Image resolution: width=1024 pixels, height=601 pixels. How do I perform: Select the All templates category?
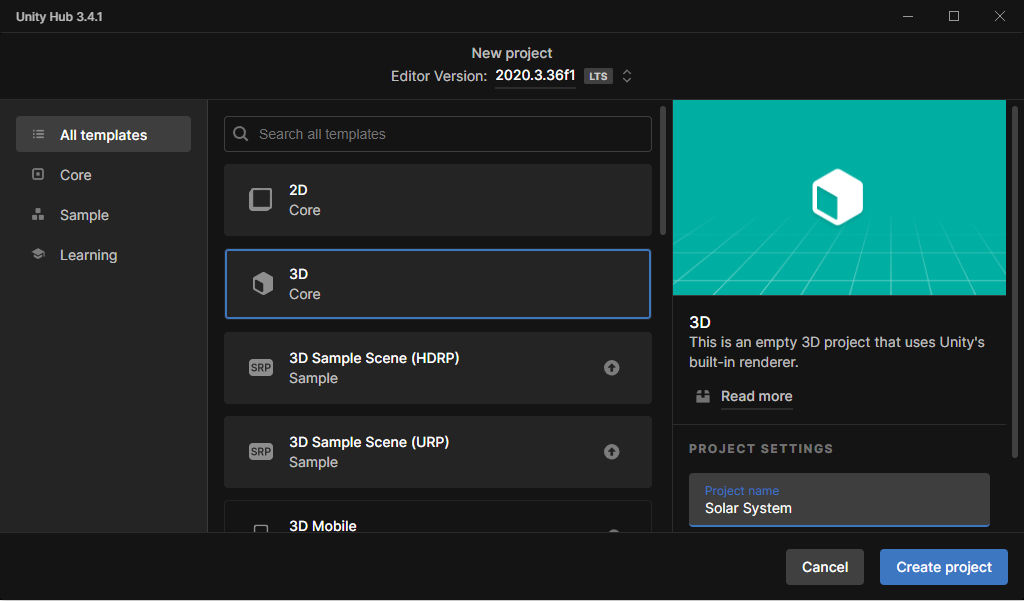tap(103, 135)
